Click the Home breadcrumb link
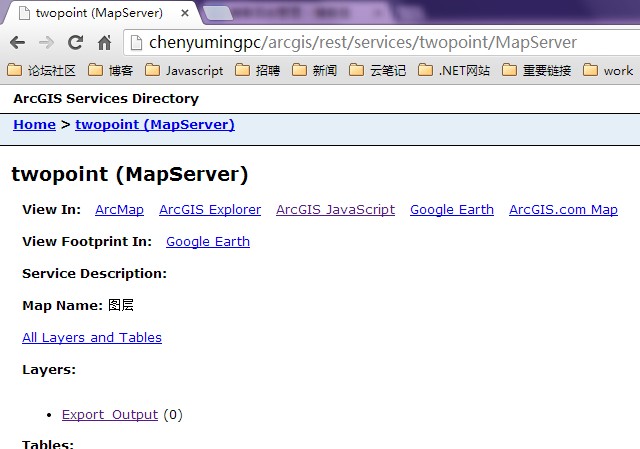Image resolution: width=640 pixels, height=449 pixels. [34, 124]
